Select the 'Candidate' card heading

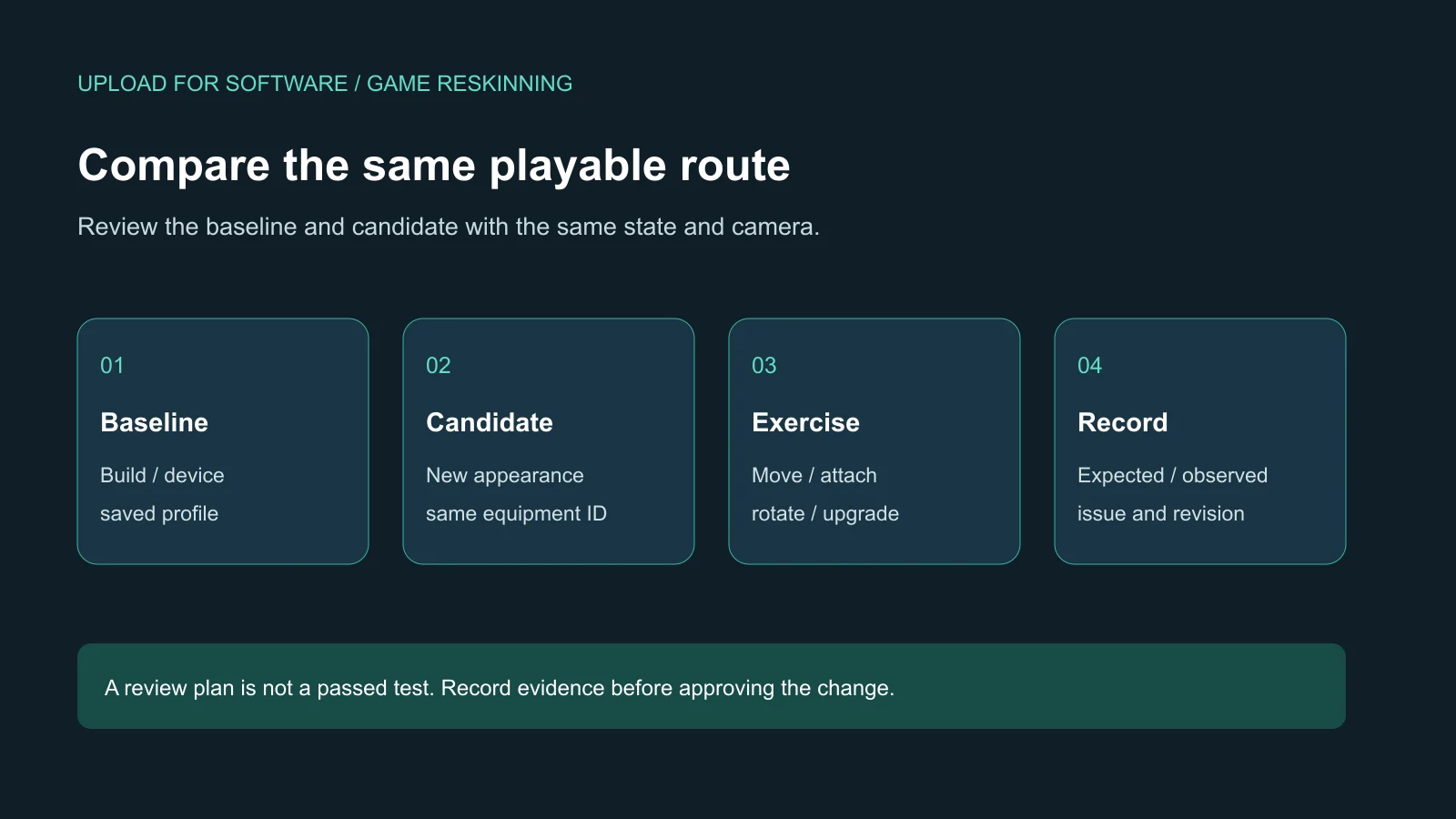490,422
